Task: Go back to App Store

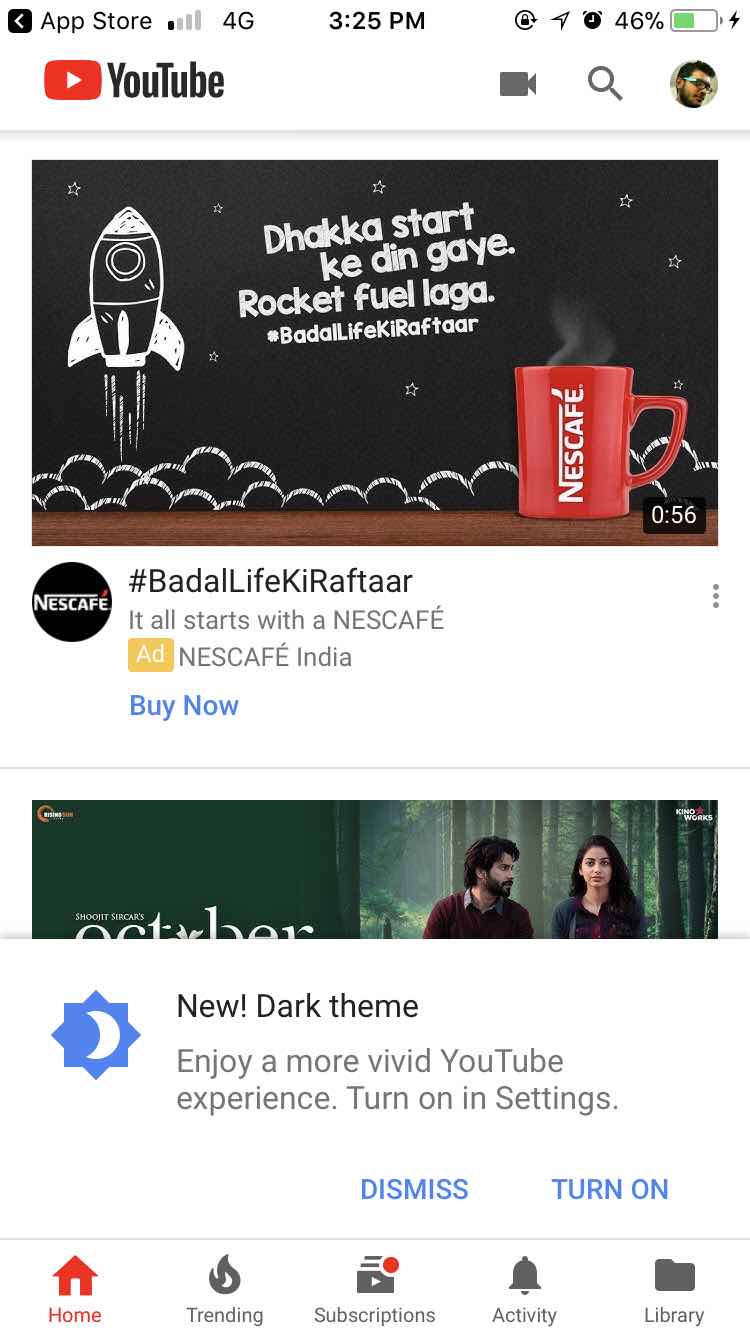Action: click(x=80, y=20)
